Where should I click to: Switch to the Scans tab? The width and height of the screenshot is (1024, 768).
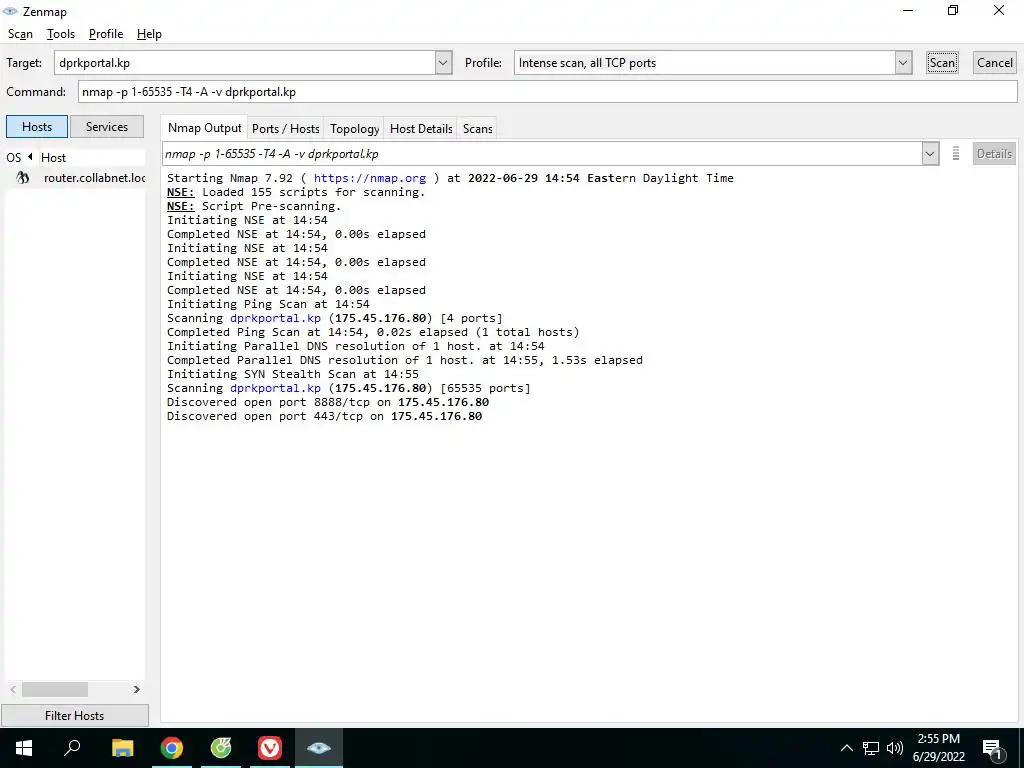[477, 129]
